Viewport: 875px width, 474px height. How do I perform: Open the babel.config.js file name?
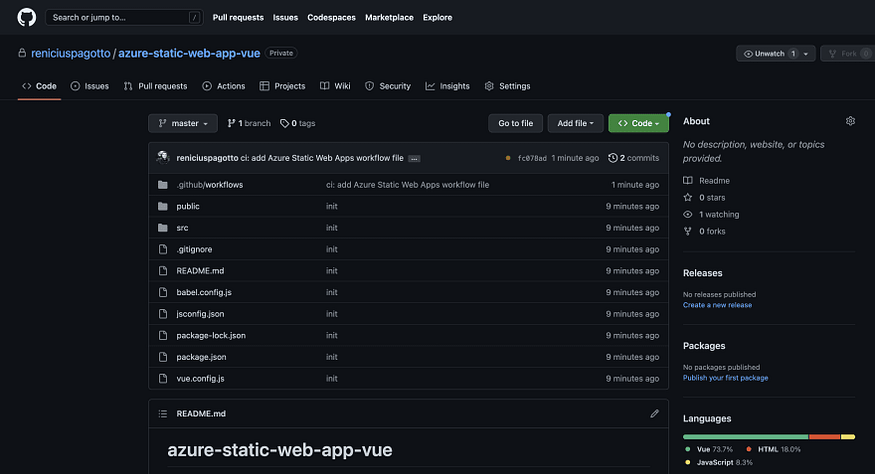pyautogui.click(x=204, y=292)
